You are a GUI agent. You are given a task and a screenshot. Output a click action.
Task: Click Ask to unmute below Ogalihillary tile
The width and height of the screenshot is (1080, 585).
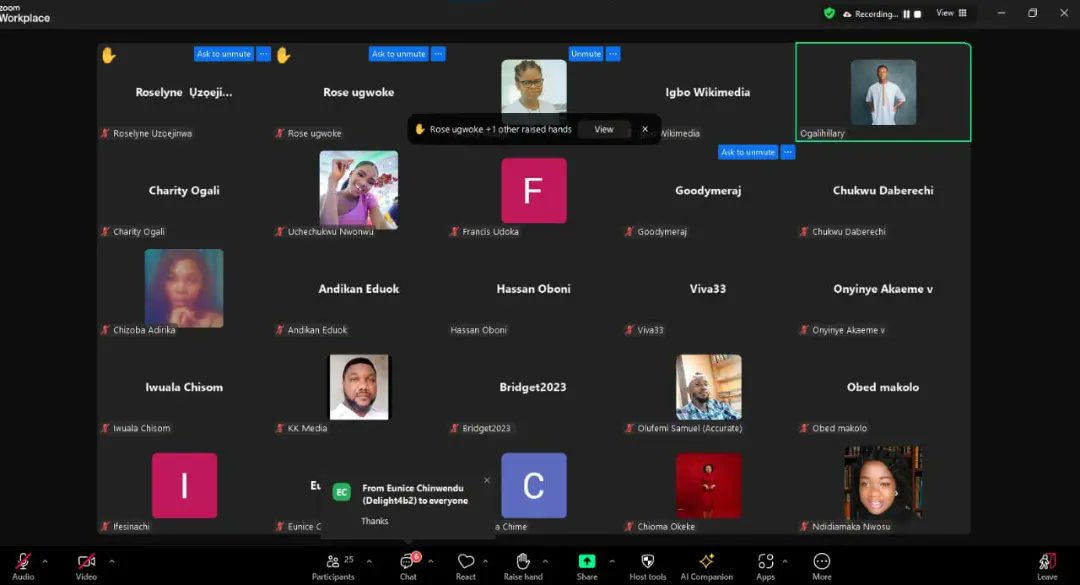[748, 152]
